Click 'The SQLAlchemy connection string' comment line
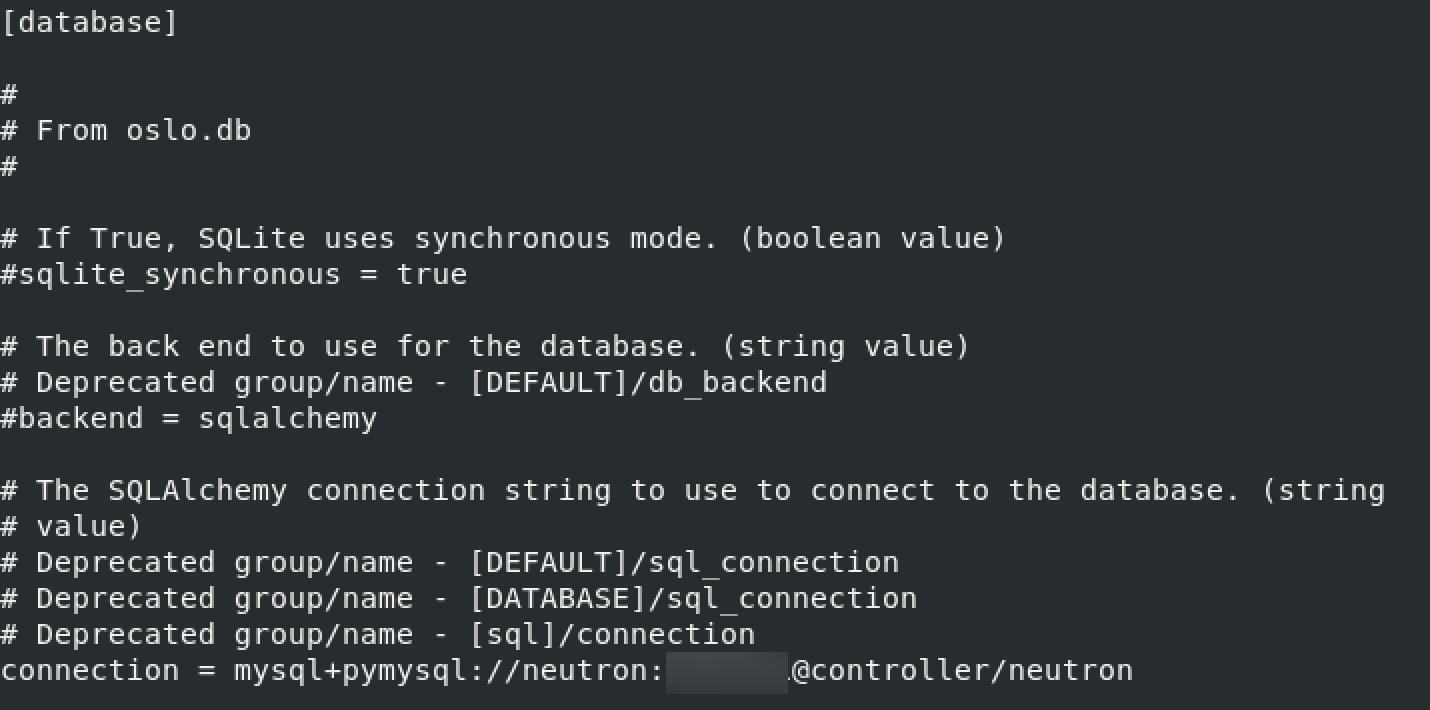The width and height of the screenshot is (1430, 710). pyautogui.click(x=693, y=490)
